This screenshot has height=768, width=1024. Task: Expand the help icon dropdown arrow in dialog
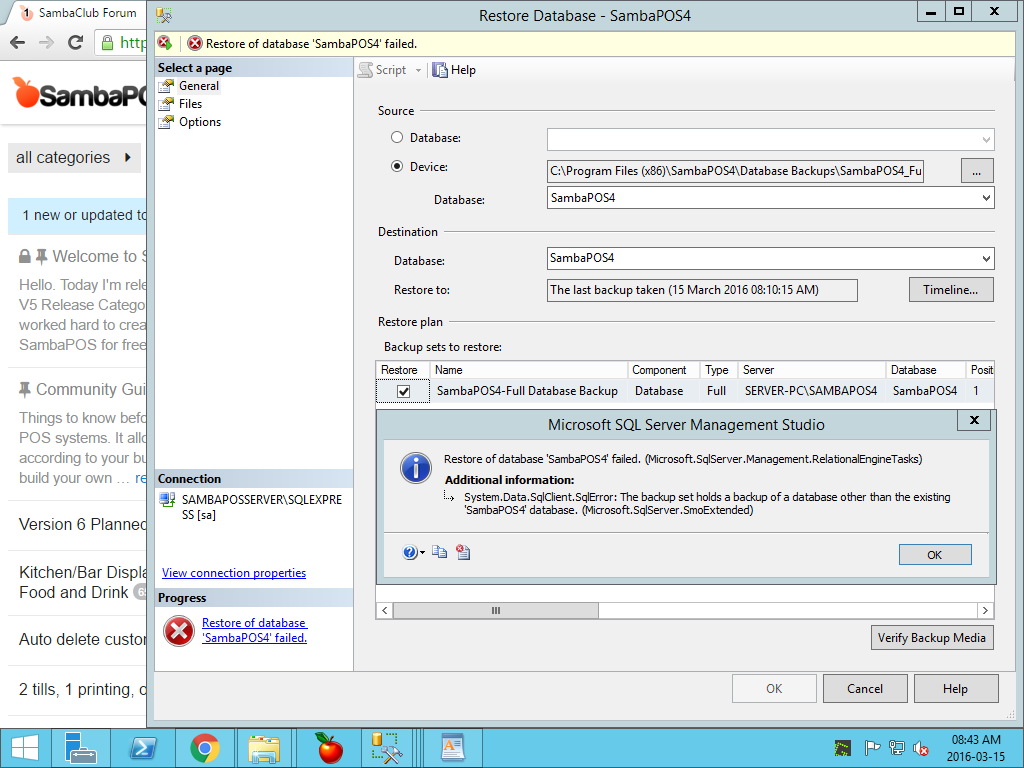(x=423, y=553)
